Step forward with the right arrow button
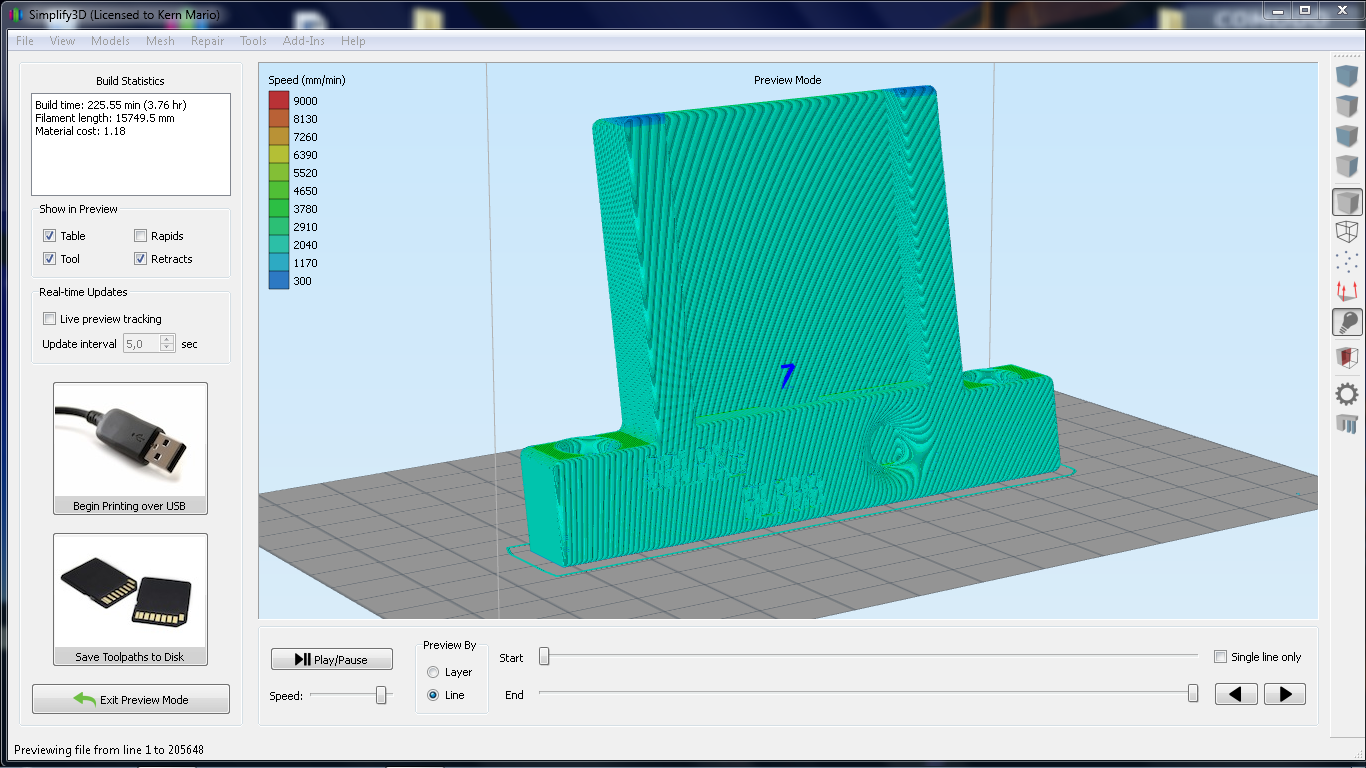Viewport: 1366px width, 768px height. pyautogui.click(x=1285, y=694)
